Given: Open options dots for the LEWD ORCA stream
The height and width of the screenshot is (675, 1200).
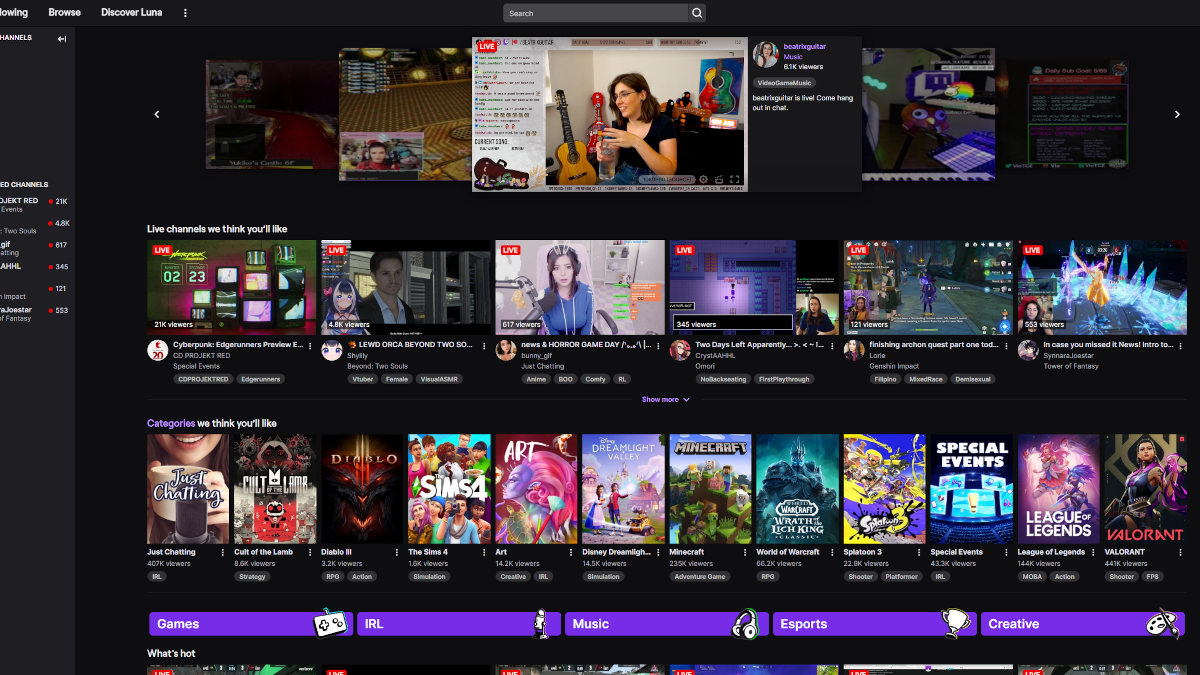Looking at the screenshot, I should click(484, 346).
